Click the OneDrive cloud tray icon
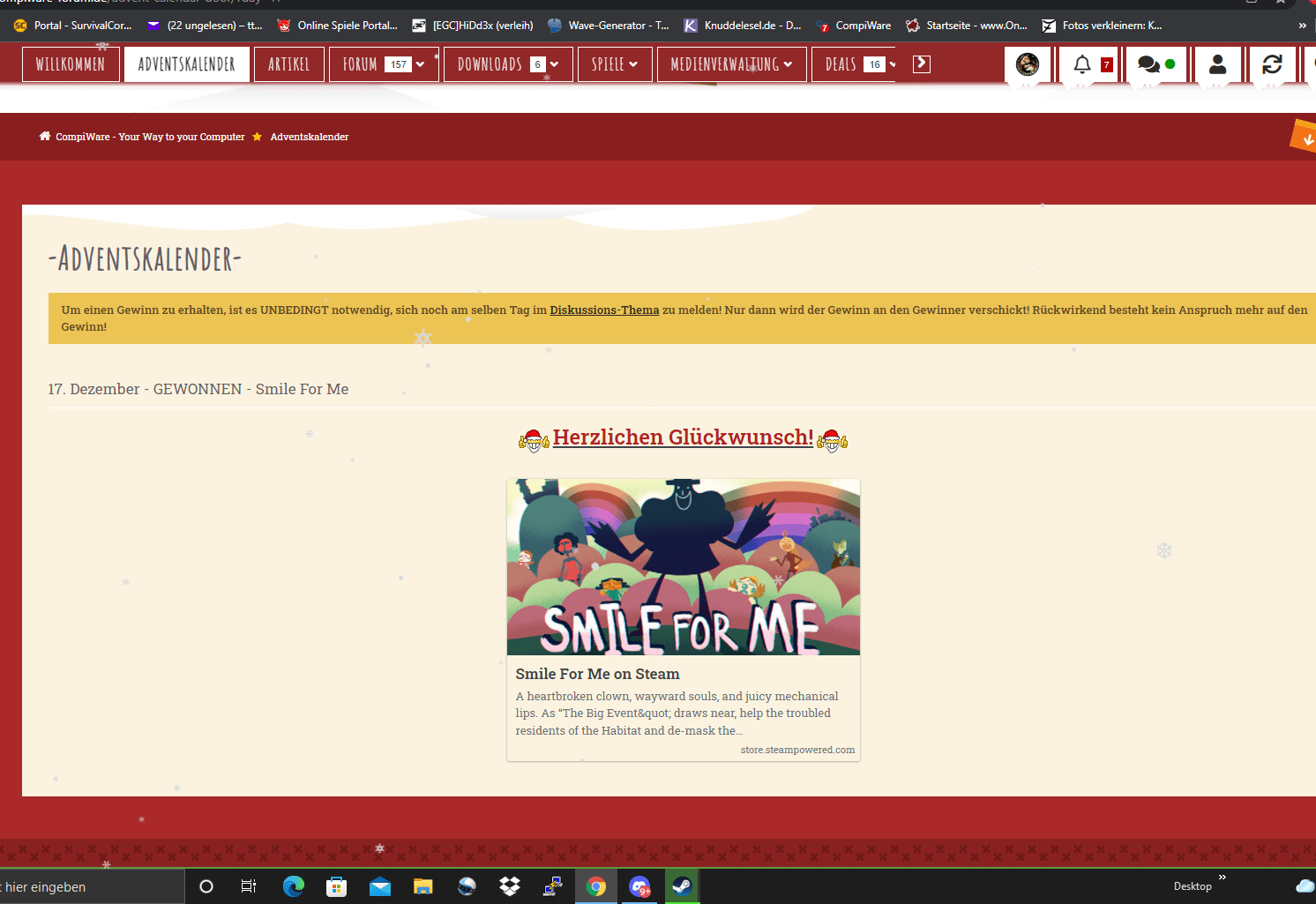The width and height of the screenshot is (1316, 904). [1305, 886]
